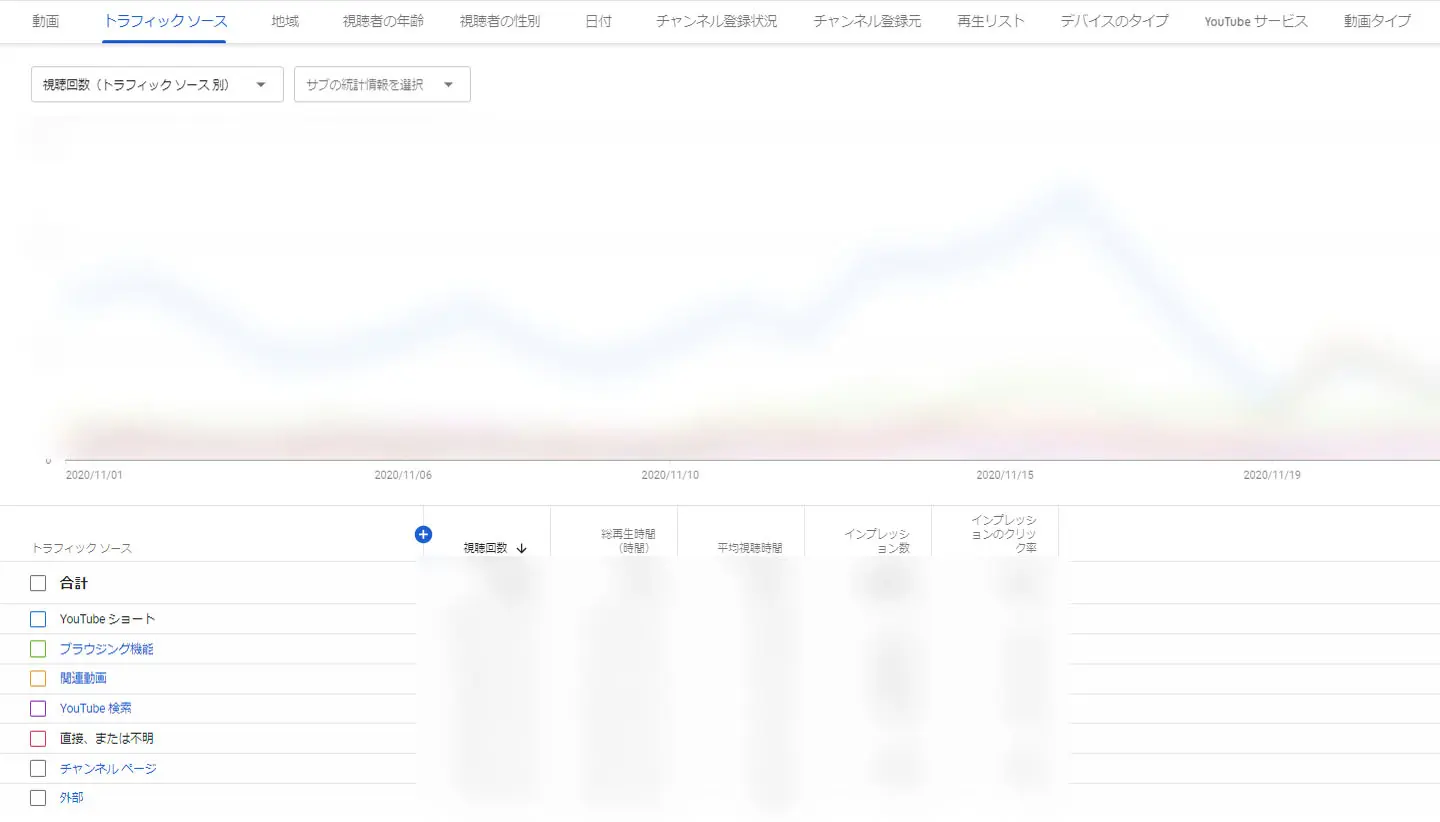The height and width of the screenshot is (822, 1440).
Task: Check the チャンネル ページ checkbox
Action: click(38, 768)
